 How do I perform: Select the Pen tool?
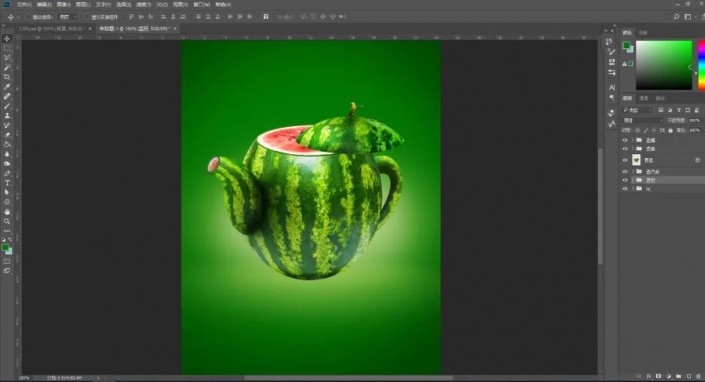point(7,173)
